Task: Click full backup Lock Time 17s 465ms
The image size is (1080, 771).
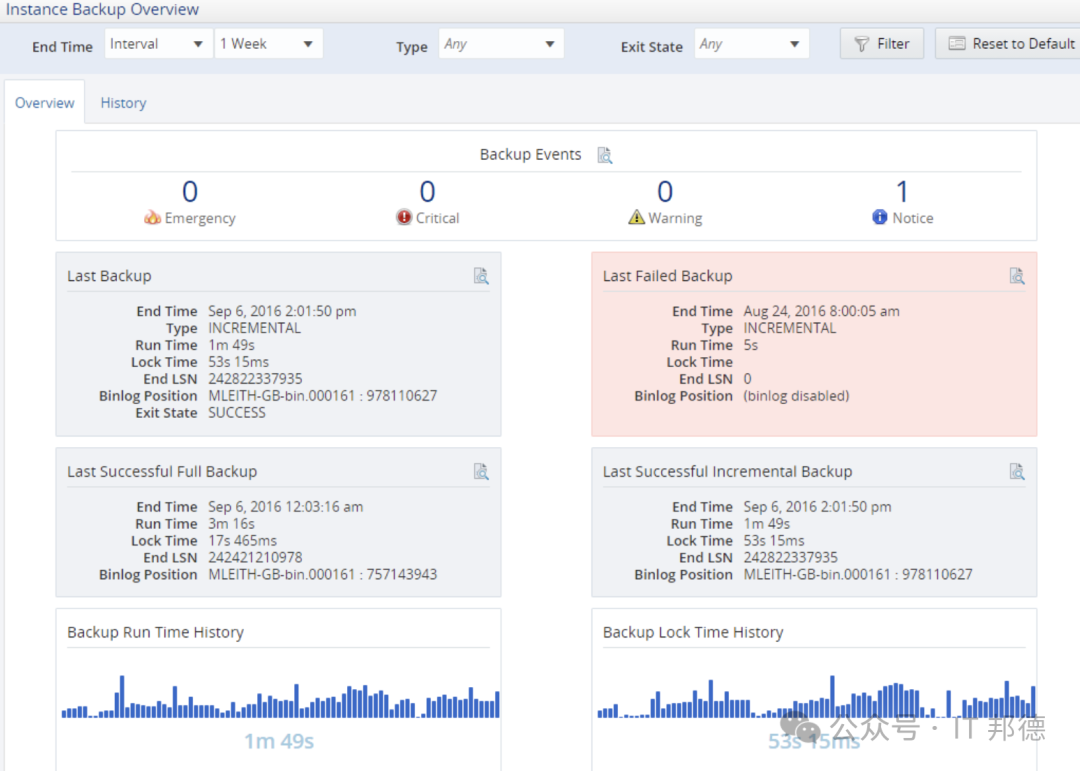Action: click(x=242, y=541)
